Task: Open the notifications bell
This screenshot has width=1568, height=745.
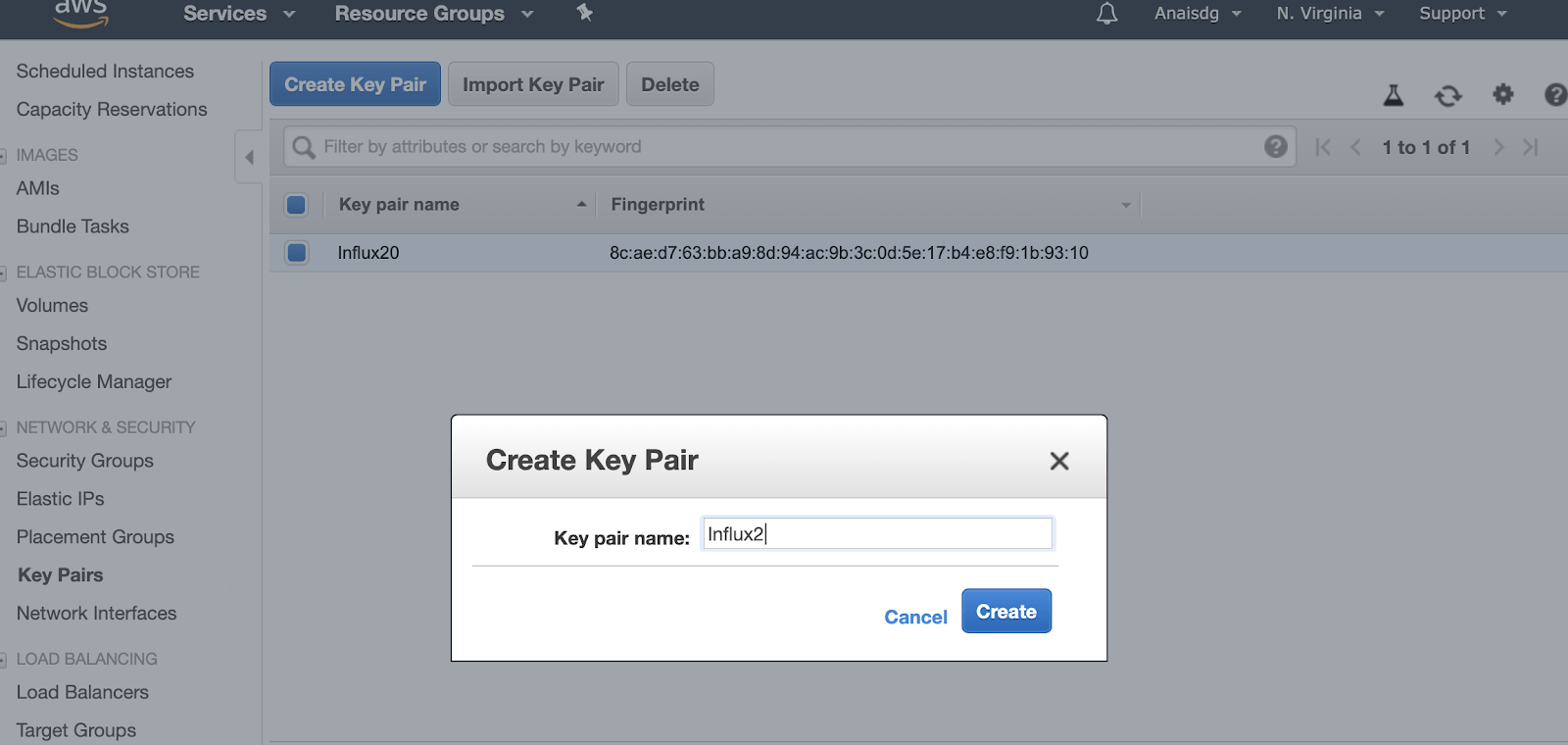Action: tap(1105, 14)
